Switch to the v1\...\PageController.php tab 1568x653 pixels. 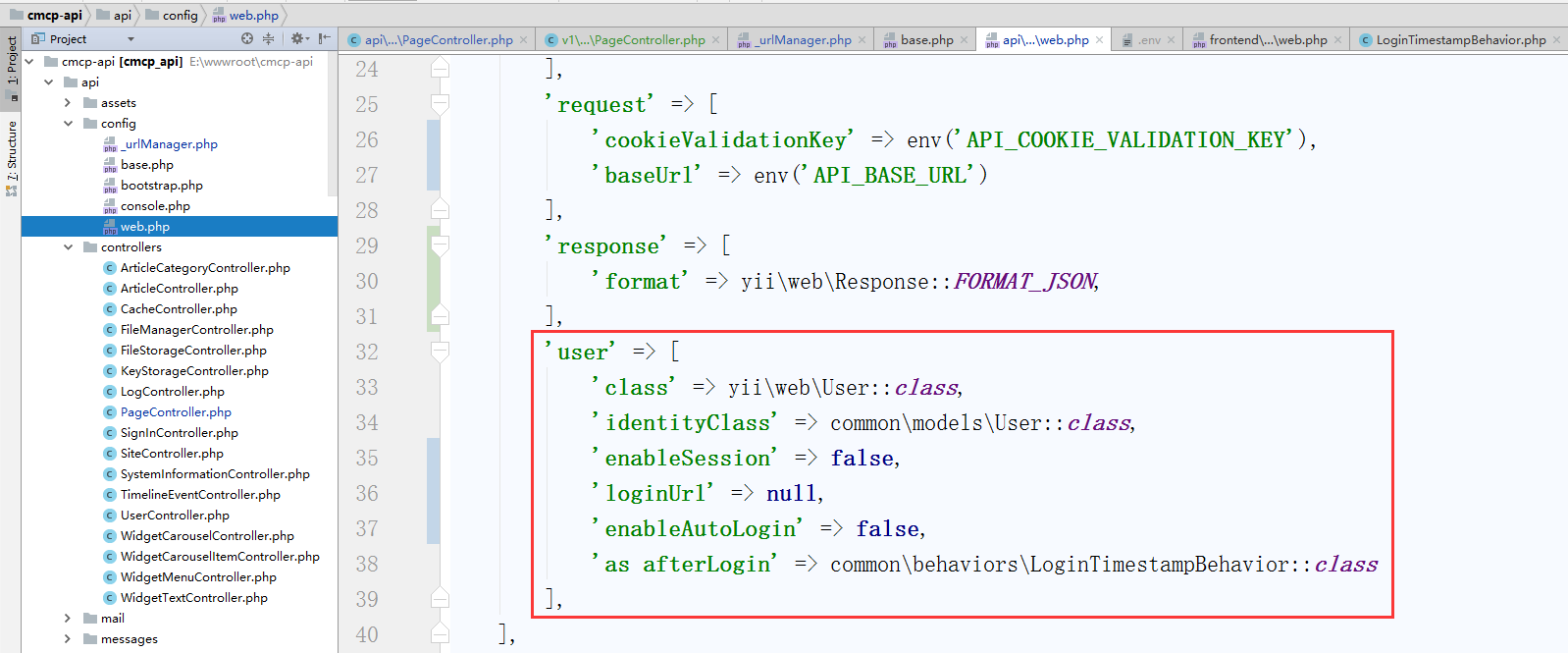pyautogui.click(x=633, y=40)
